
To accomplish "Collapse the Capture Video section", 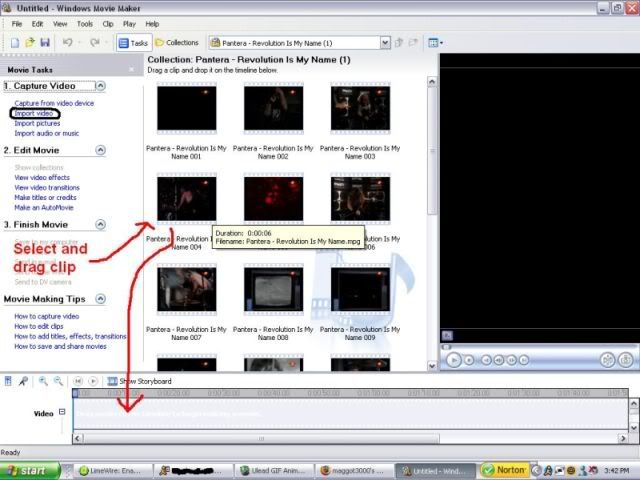I will [x=100, y=86].
